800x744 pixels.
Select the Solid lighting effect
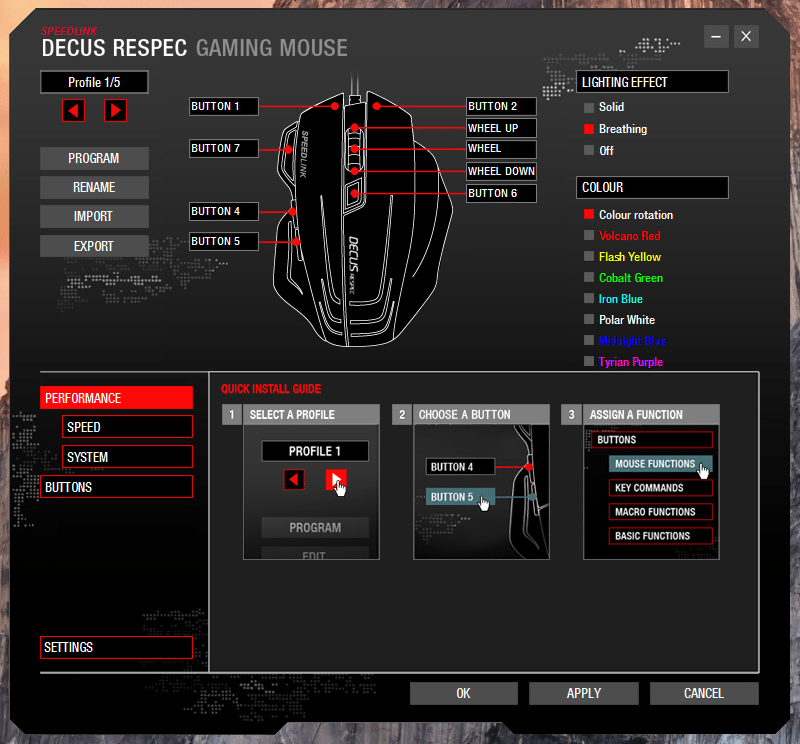589,108
